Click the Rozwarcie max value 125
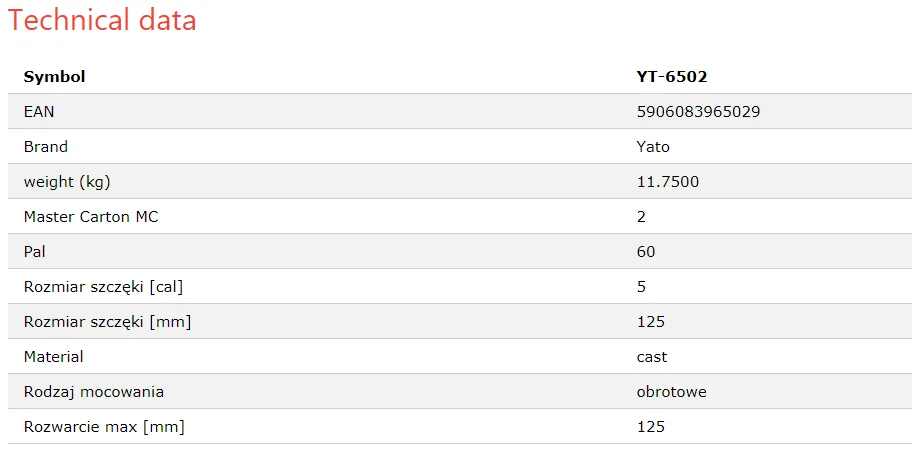This screenshot has height=464, width=912. 650,427
